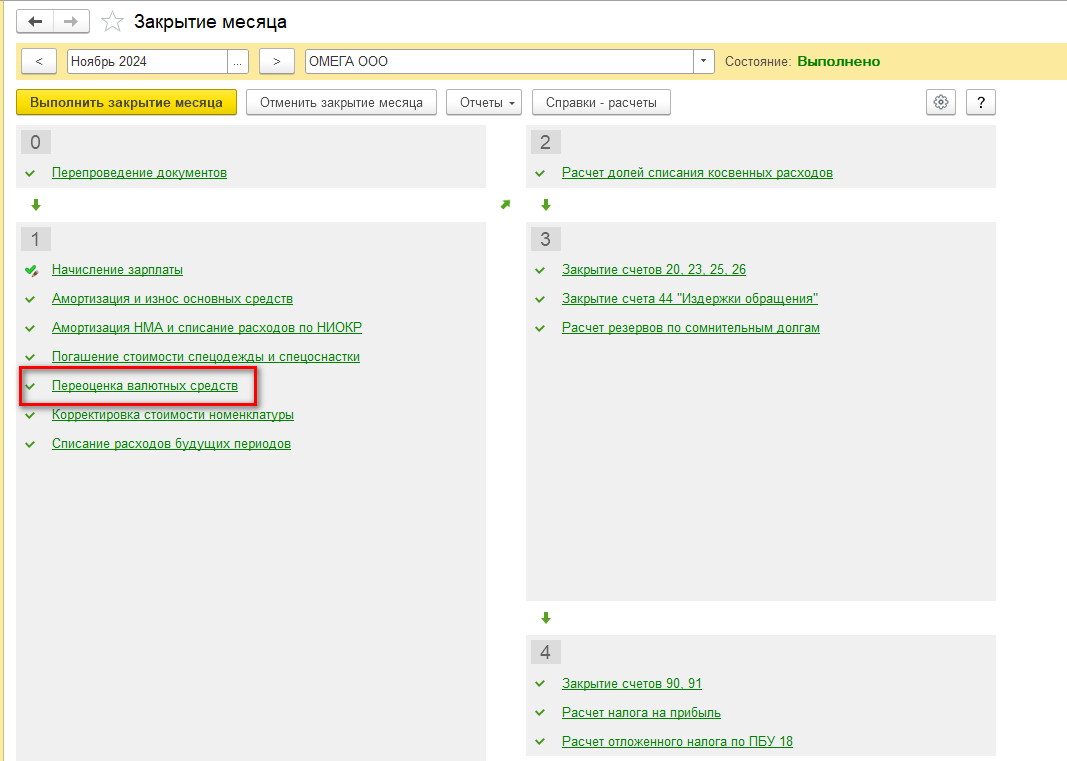Image resolution: width=1067 pixels, height=761 pixels.
Task: Expand the organization ОМЕГА ООО dropdown
Action: pyautogui.click(x=705, y=61)
